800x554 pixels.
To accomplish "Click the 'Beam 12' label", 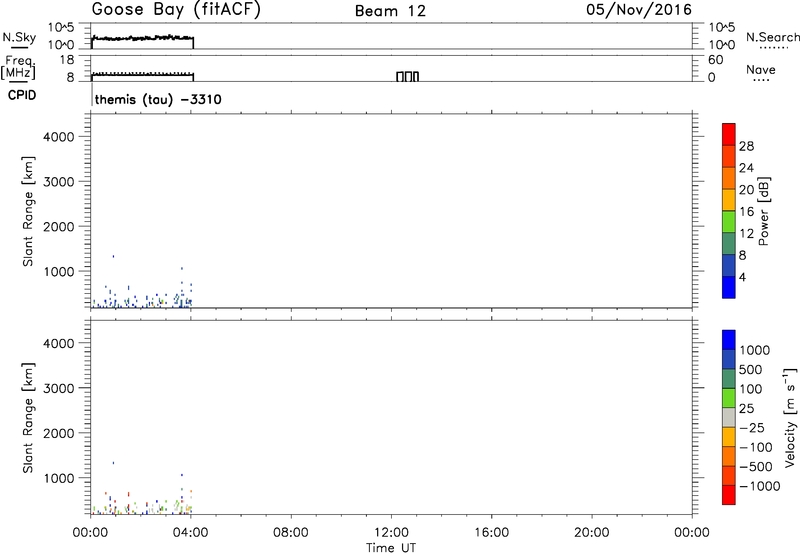I will click(390, 11).
